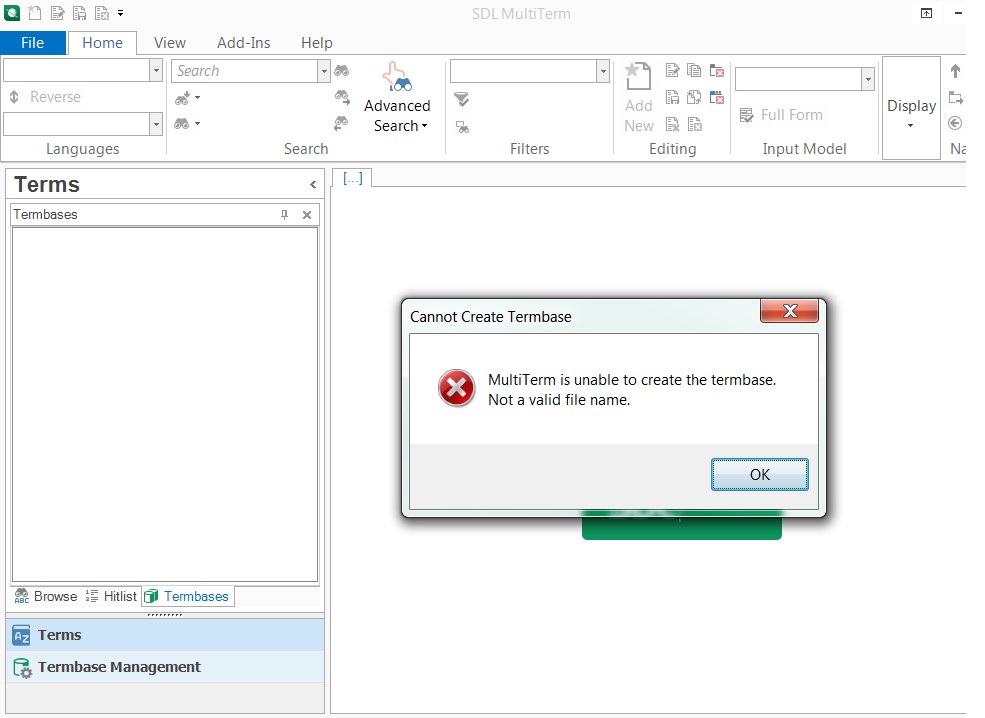Click OK in the Cannot Create Termbase dialog
The height and width of the screenshot is (718, 985).
tap(759, 474)
